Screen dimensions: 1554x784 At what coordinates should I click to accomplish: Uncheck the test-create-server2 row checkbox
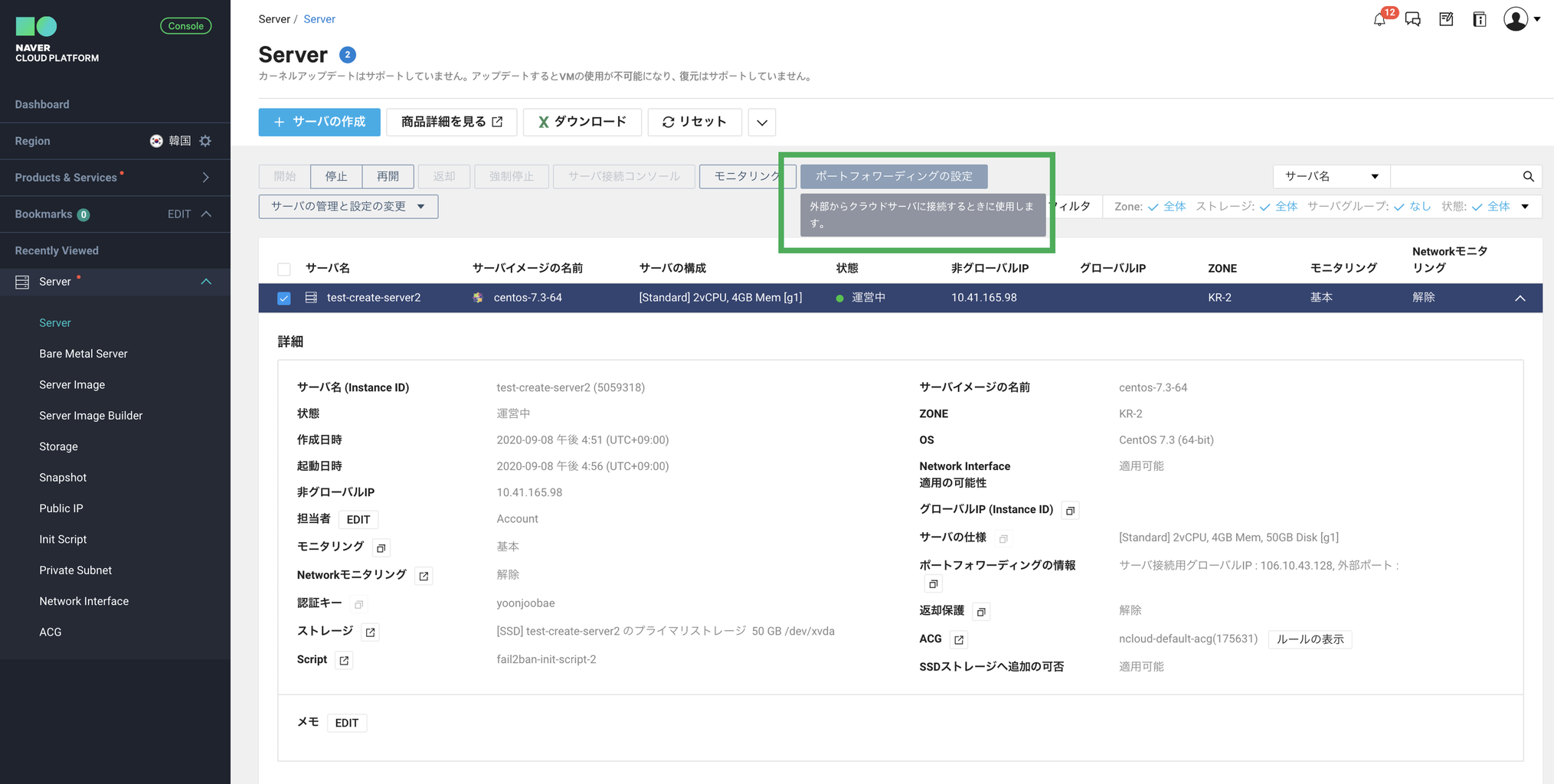[x=284, y=298]
